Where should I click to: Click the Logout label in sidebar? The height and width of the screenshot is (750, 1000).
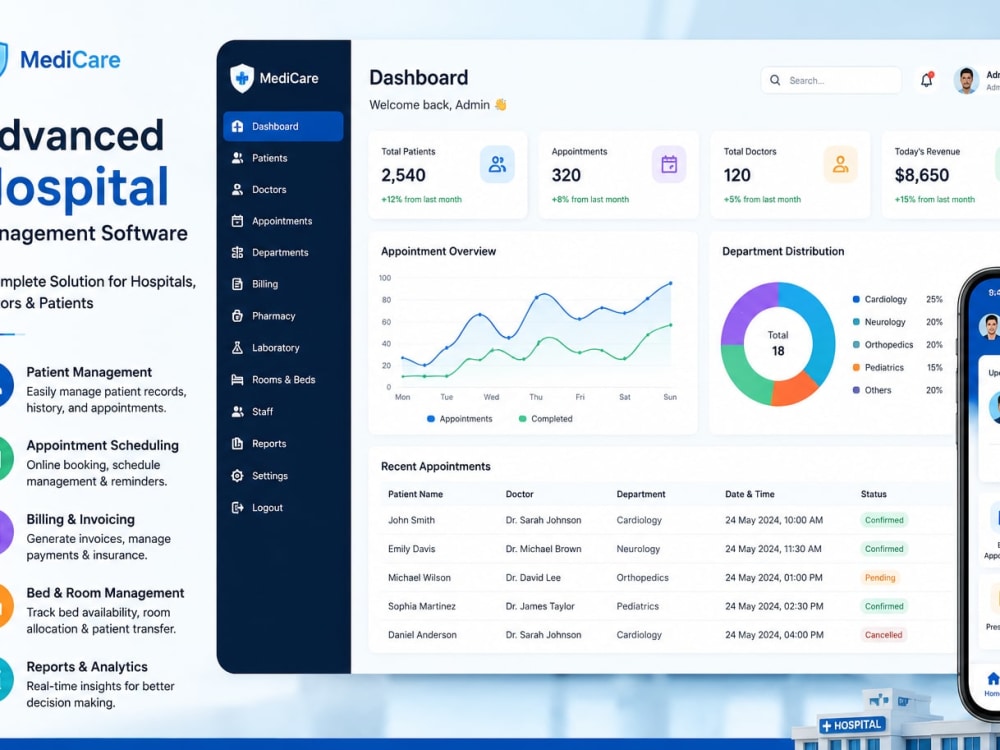pyautogui.click(x=267, y=508)
